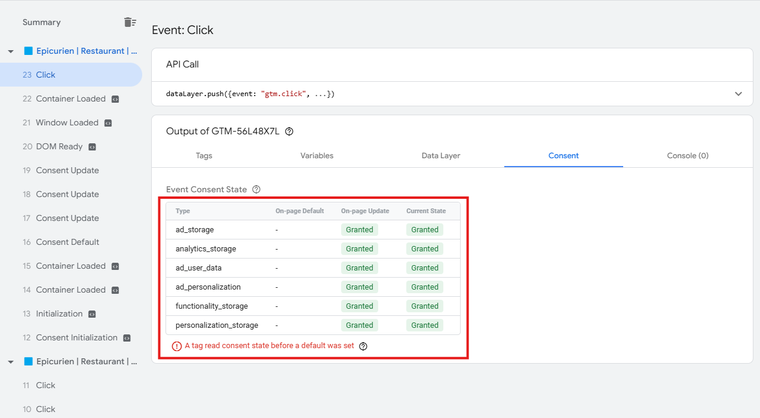Switch to the Variables tab

(317, 156)
